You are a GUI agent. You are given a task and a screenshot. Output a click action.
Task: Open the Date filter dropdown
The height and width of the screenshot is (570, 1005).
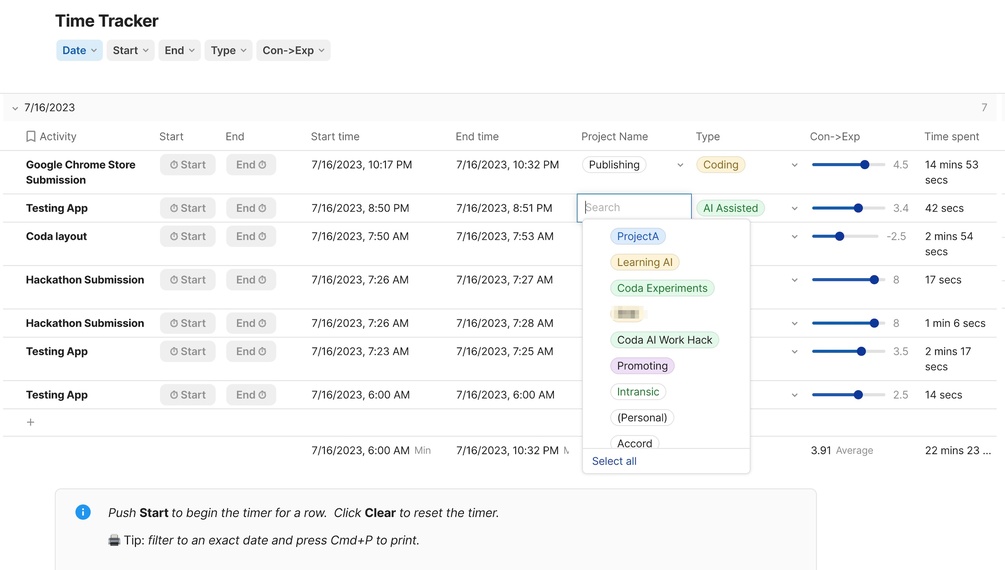[80, 51]
